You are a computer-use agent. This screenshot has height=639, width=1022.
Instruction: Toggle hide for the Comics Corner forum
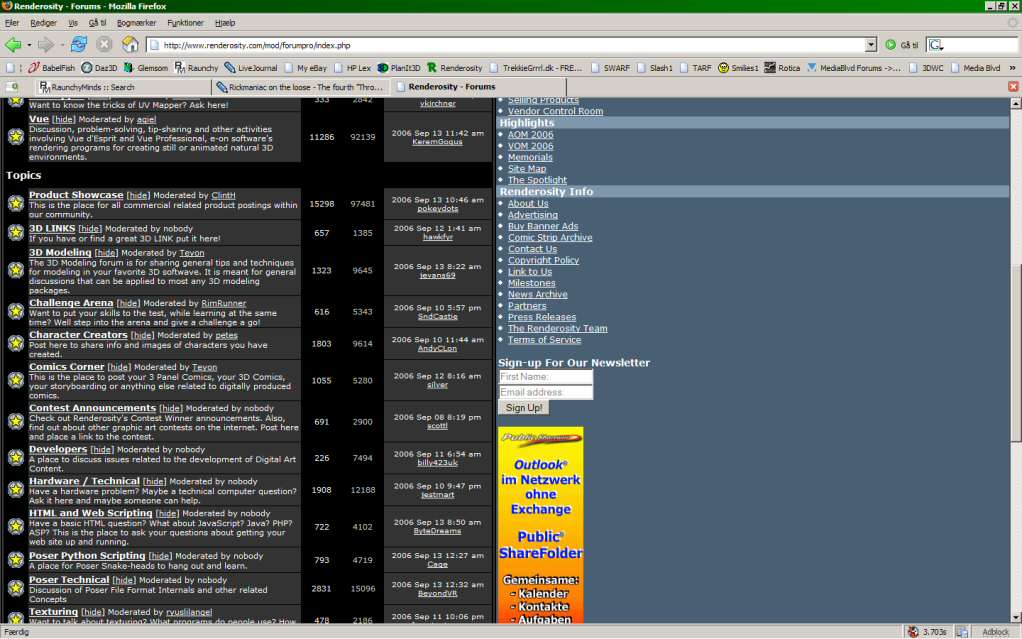(120, 368)
